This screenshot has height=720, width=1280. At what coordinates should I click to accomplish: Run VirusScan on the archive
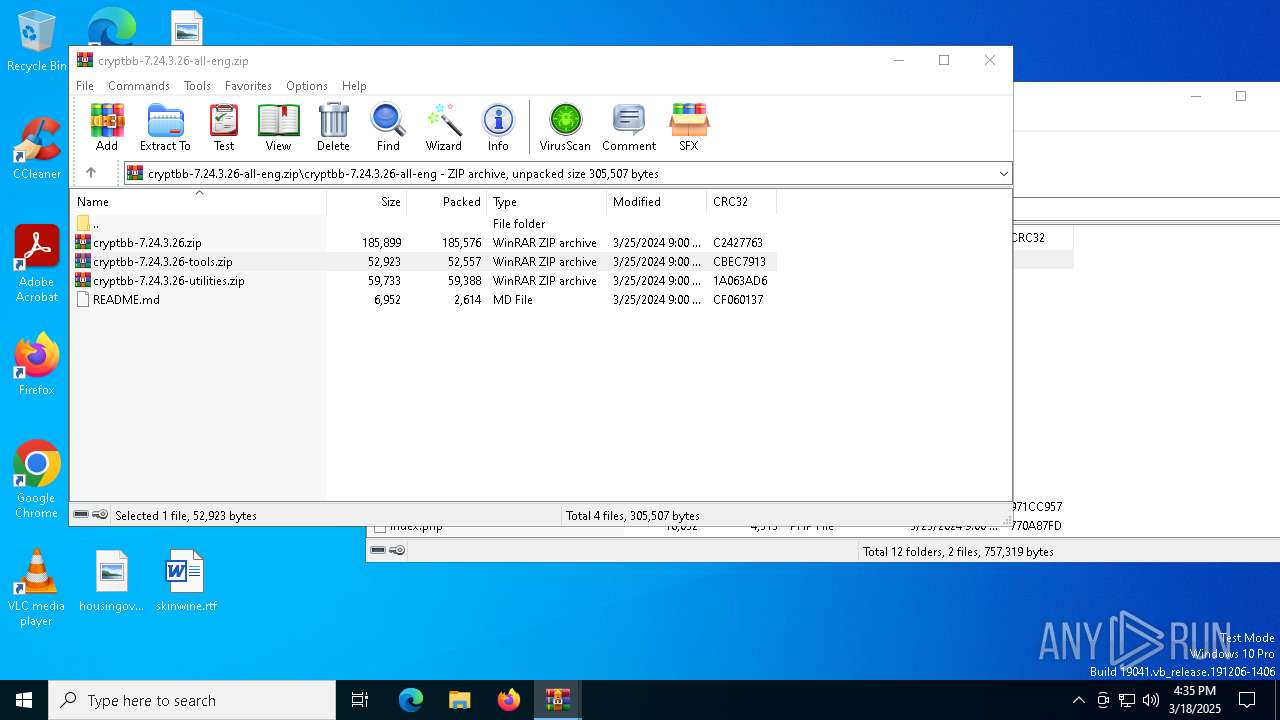565,127
